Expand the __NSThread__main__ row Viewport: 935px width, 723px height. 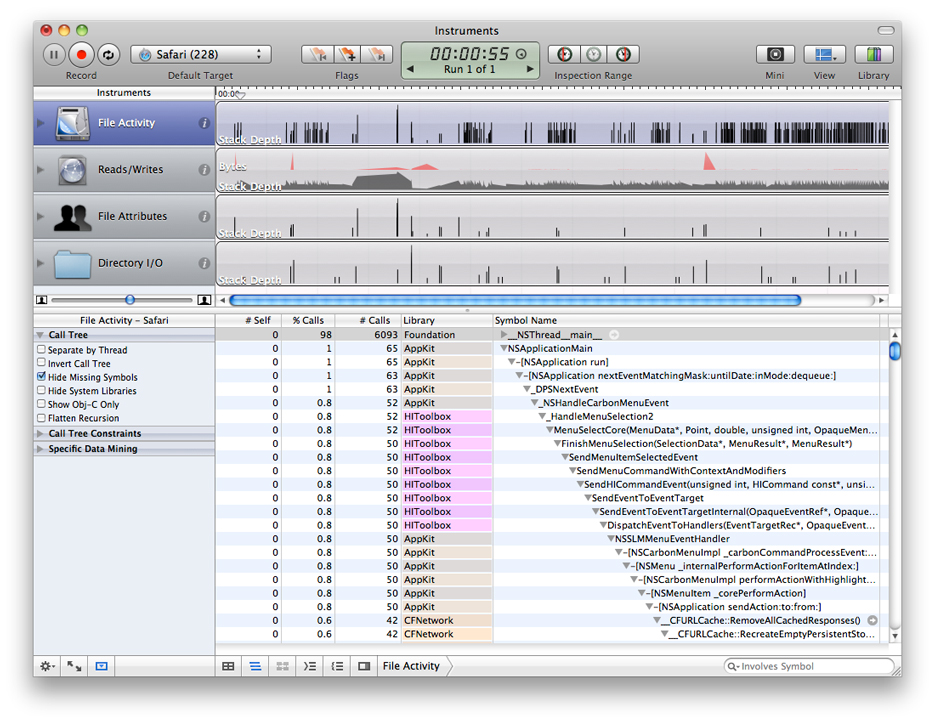pyautogui.click(x=504, y=335)
